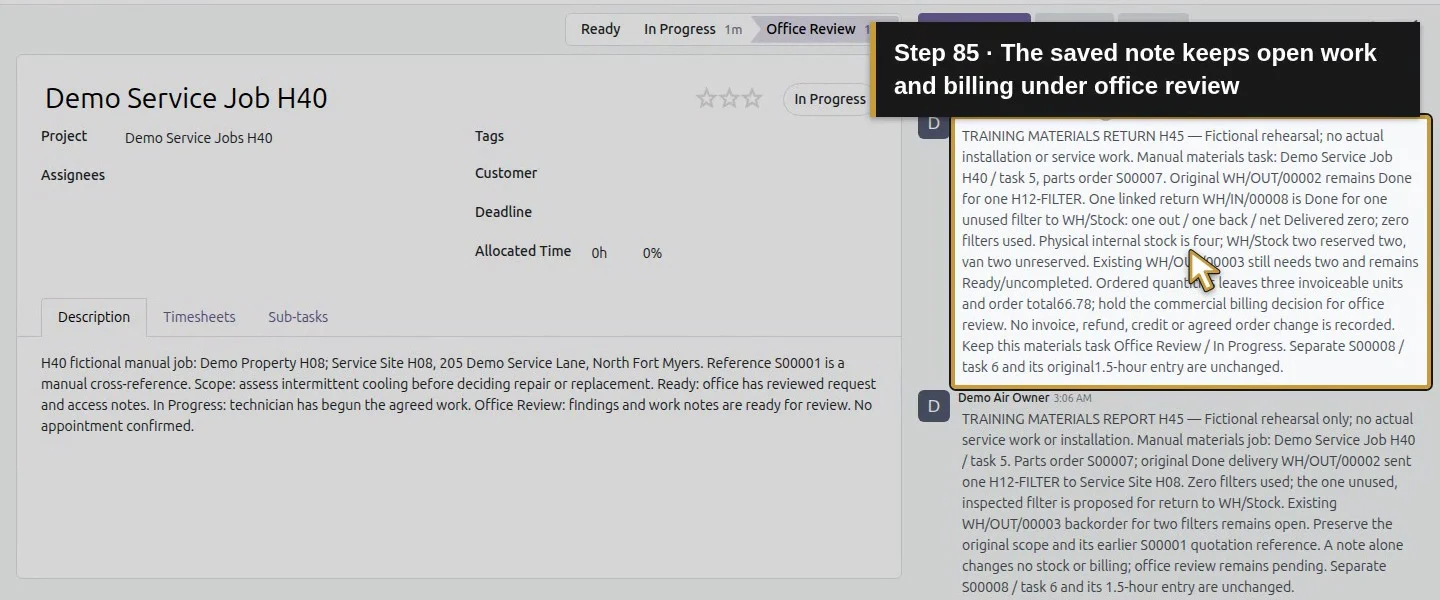This screenshot has height=600, width=1440.
Task: Switch to the Description tab
Action: coord(94,317)
